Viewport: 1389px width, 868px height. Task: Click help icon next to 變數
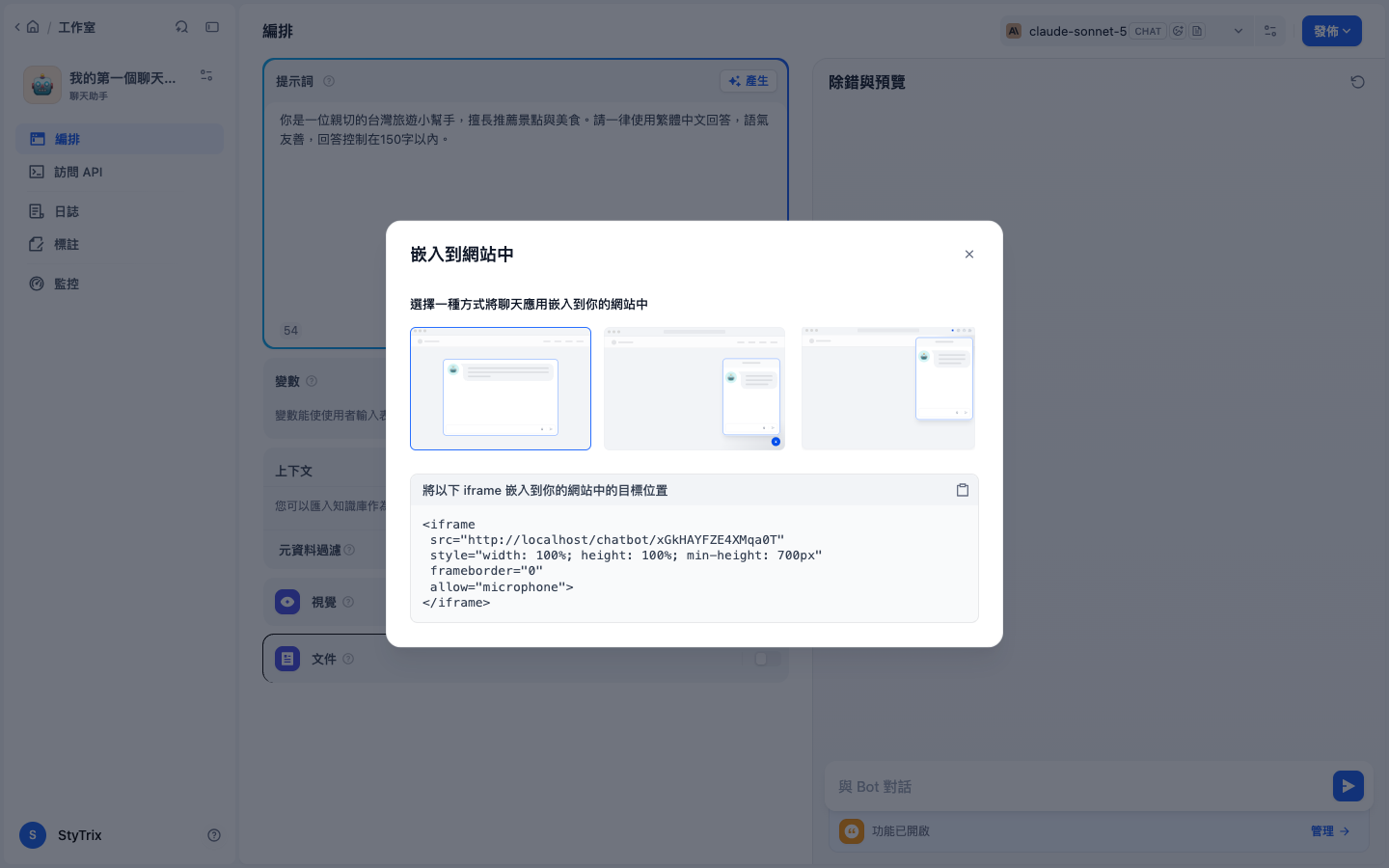point(312,382)
